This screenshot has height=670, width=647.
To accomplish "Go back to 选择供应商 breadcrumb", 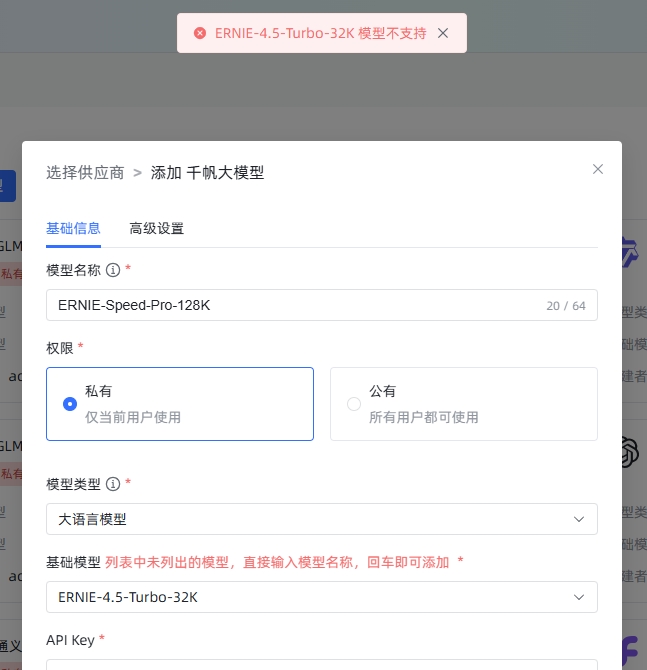I will pyautogui.click(x=85, y=173).
